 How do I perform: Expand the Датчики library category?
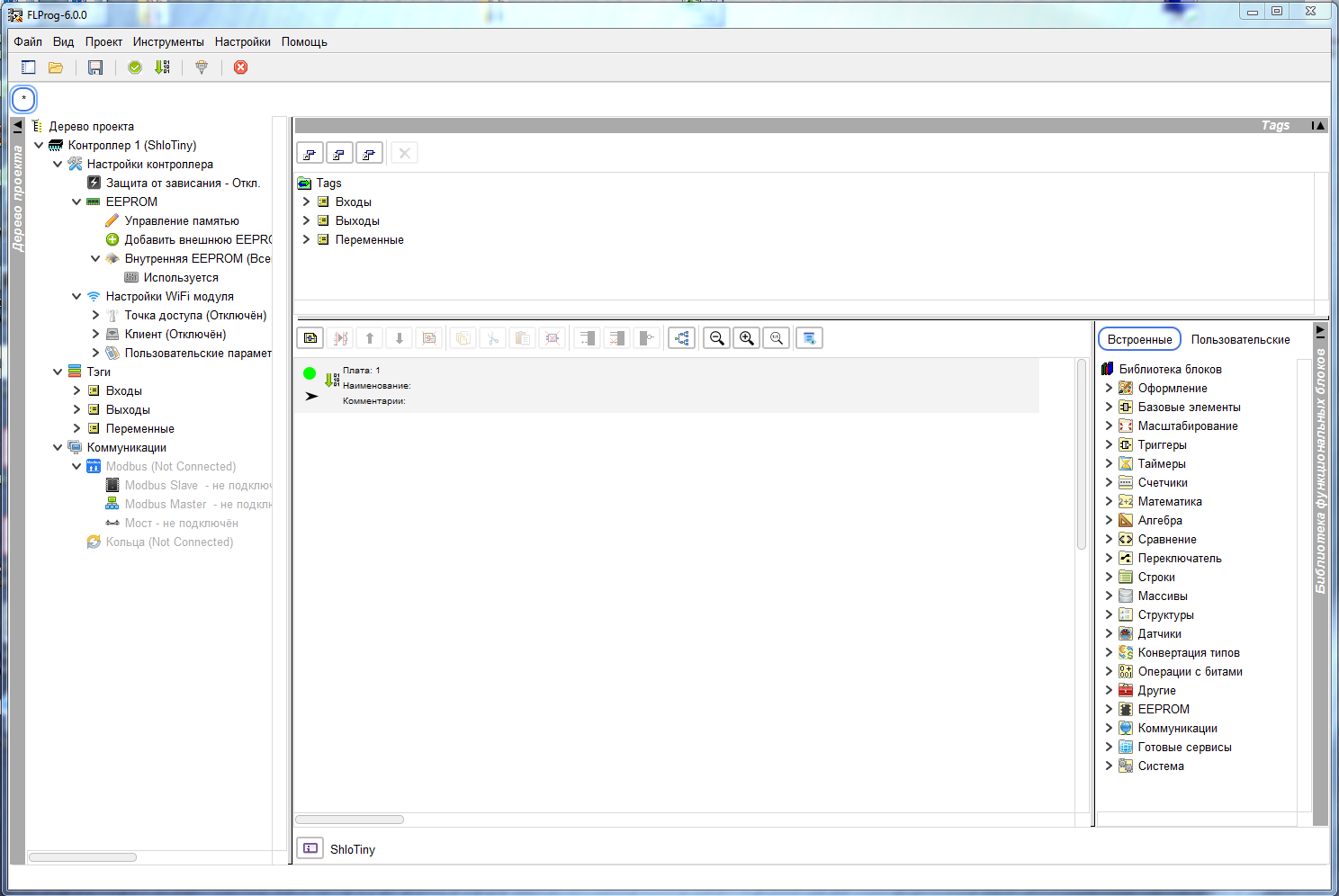tap(1109, 633)
